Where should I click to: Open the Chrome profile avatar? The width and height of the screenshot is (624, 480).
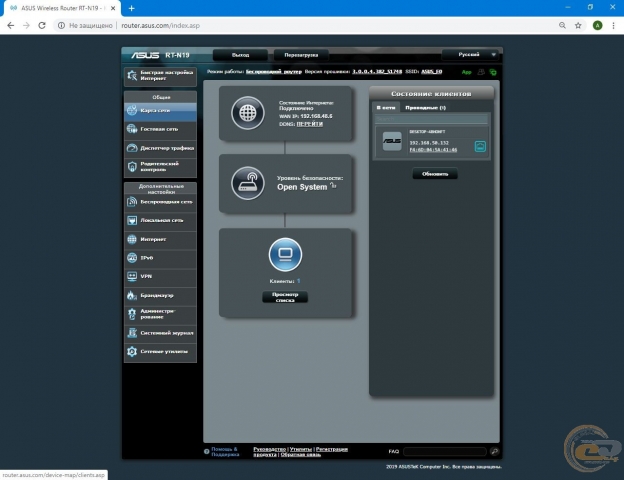pos(597,25)
